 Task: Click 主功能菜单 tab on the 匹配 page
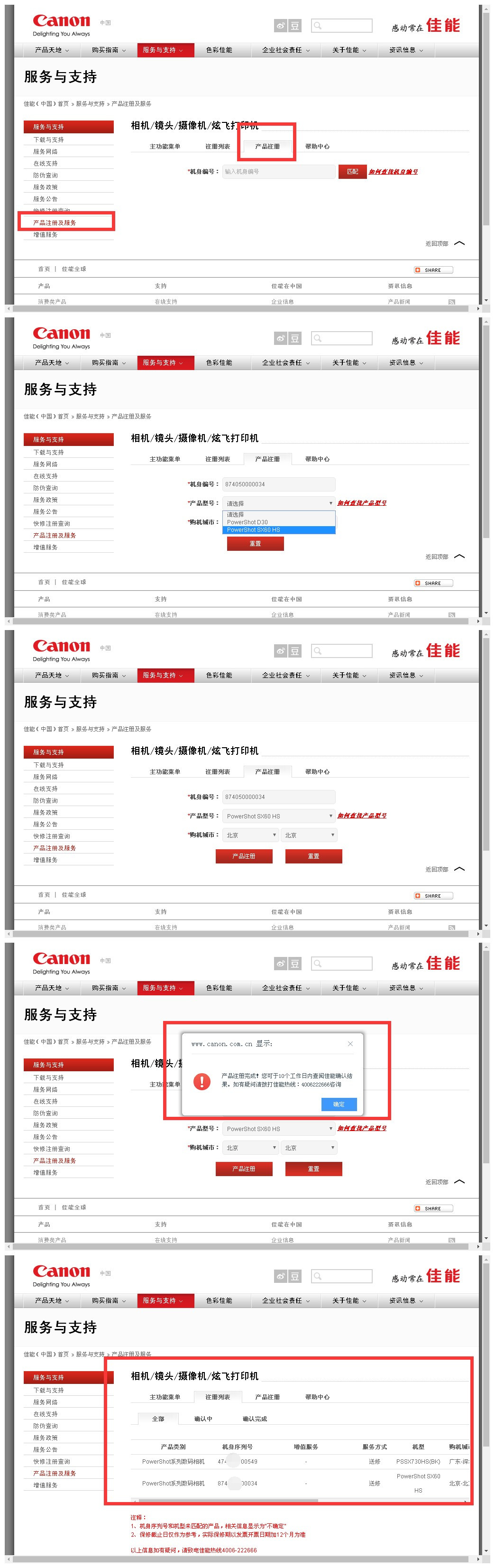tap(165, 147)
